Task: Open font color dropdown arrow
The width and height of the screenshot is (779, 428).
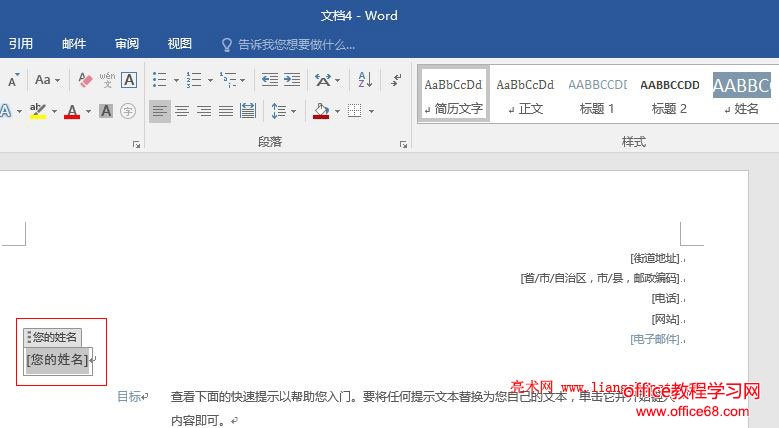Action: pyautogui.click(x=88, y=111)
